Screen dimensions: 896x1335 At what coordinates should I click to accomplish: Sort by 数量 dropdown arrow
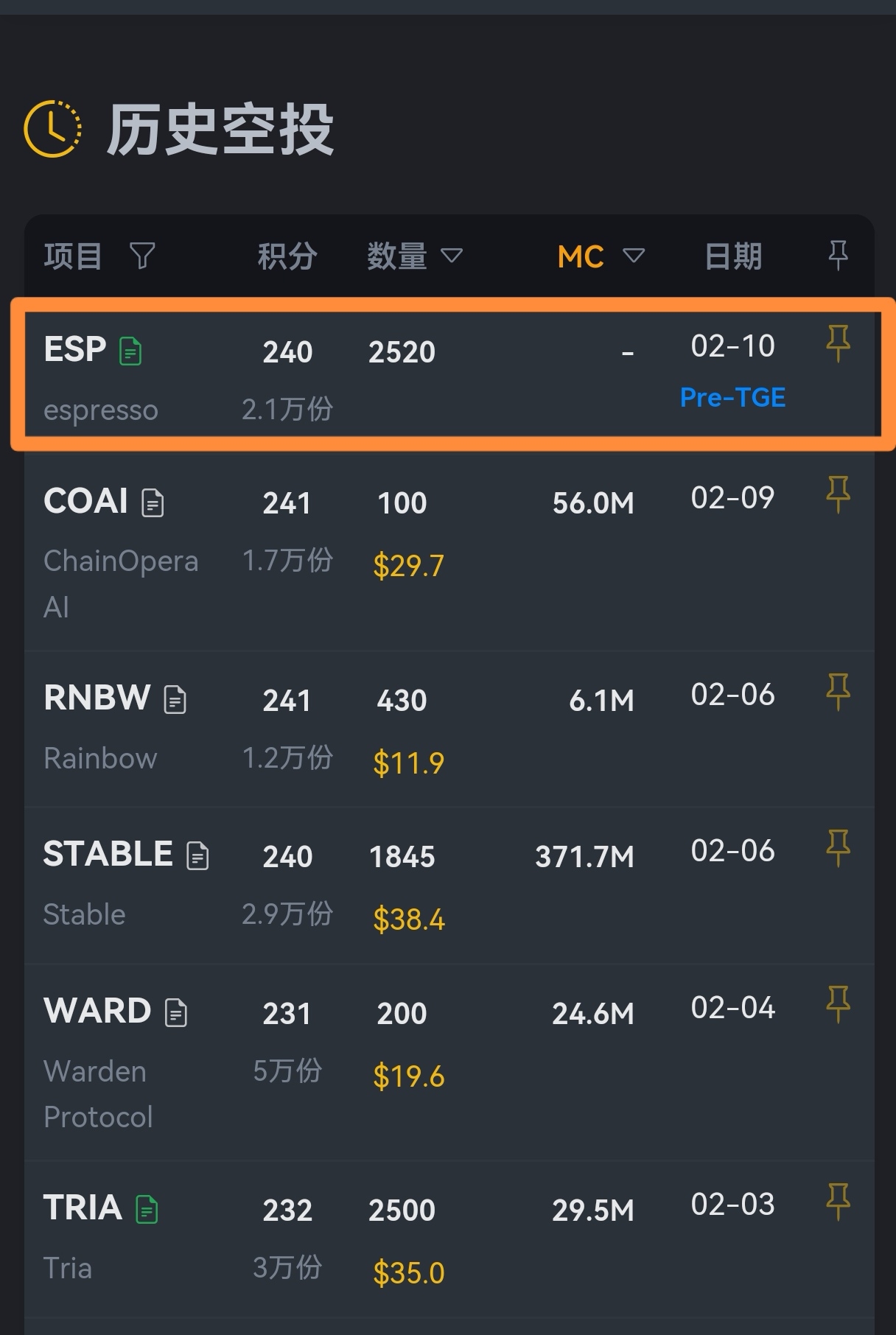(452, 256)
